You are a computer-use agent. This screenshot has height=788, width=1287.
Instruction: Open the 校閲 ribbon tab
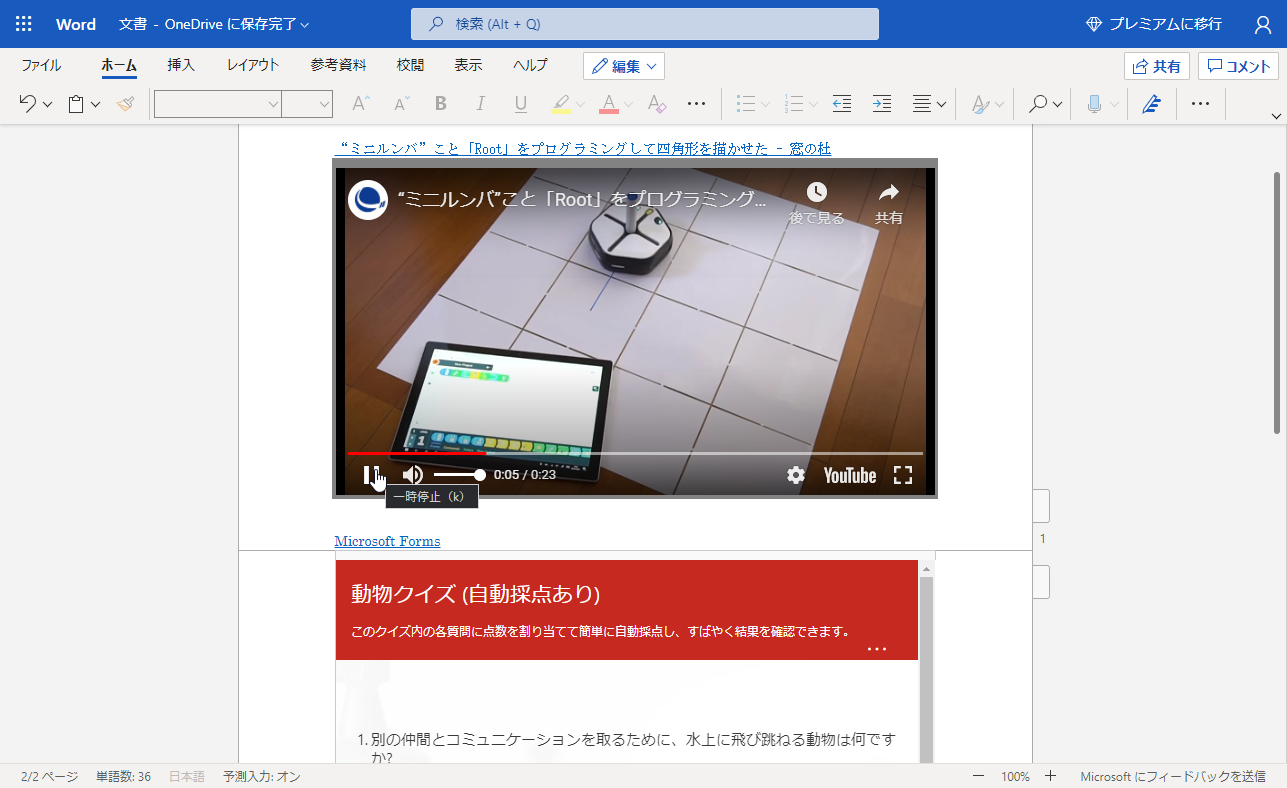[409, 65]
